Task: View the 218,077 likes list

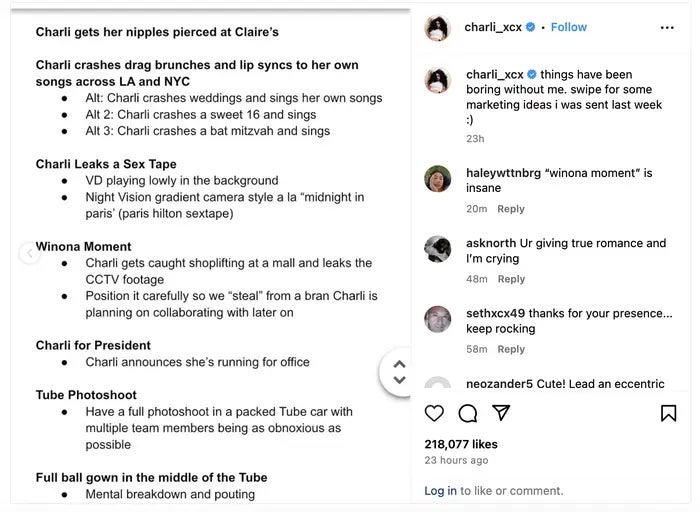Action: click(x=460, y=444)
